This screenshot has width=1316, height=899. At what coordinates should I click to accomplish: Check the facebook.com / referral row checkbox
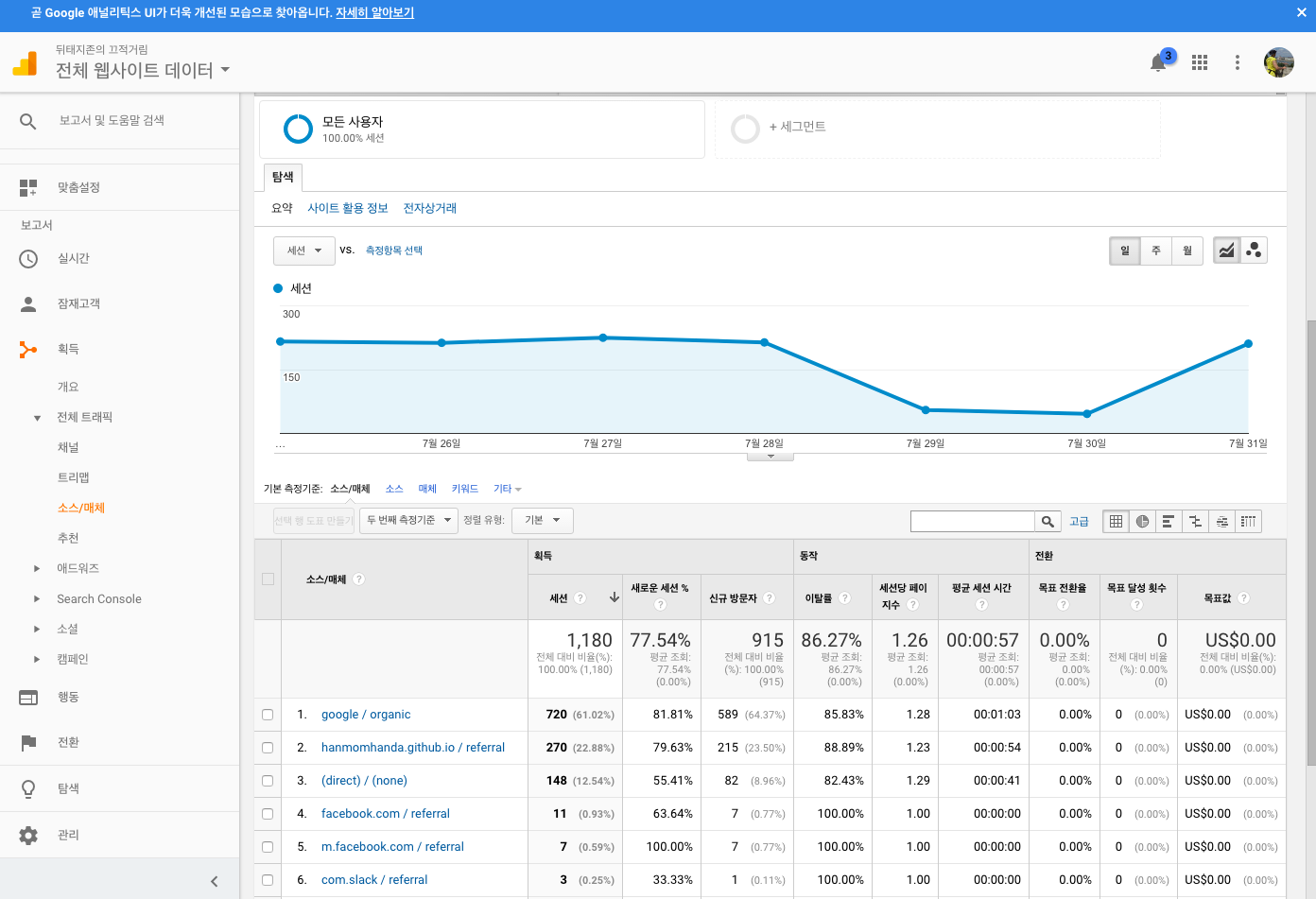[x=268, y=814]
